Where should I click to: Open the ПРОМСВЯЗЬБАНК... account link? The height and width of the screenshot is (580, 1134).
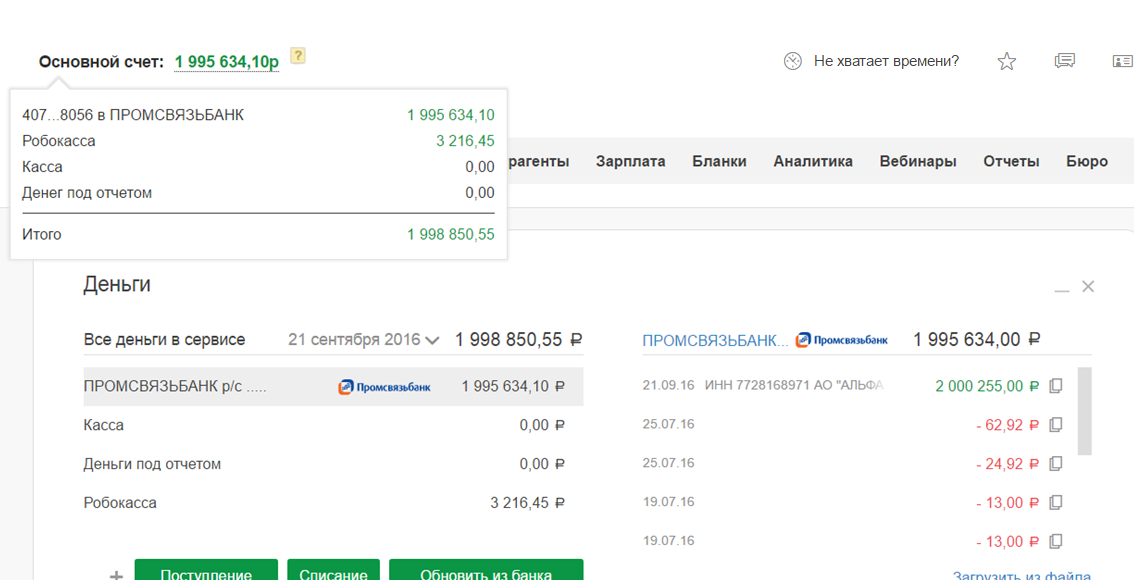pos(715,339)
